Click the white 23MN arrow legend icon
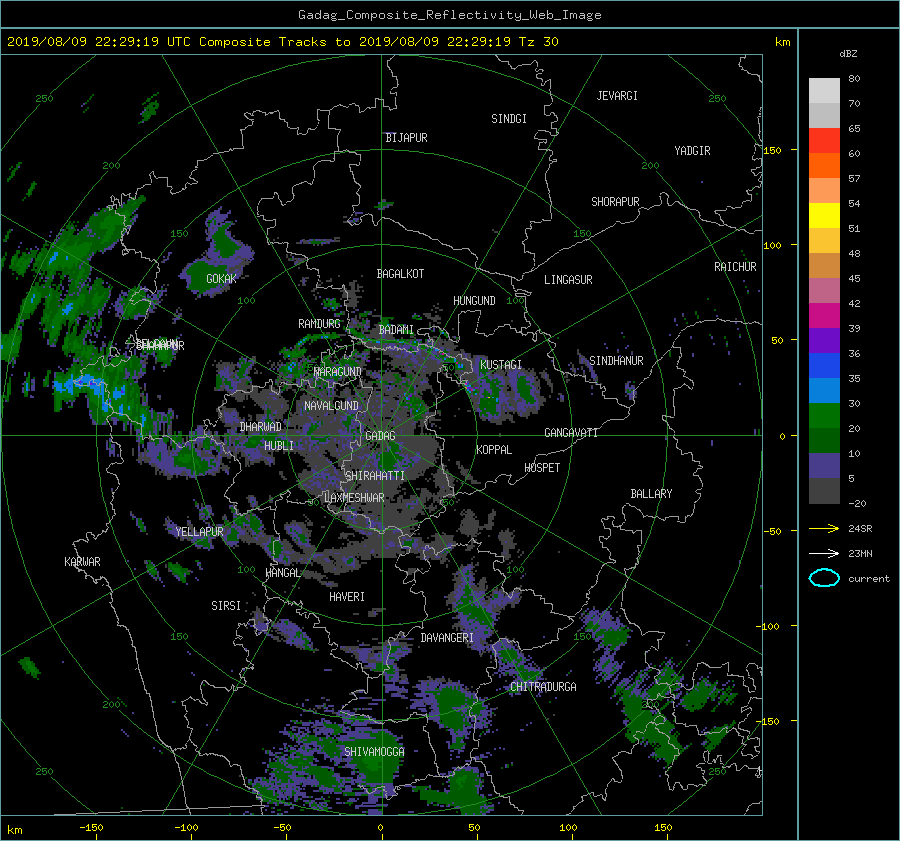This screenshot has height=841, width=900. pyautogui.click(x=824, y=553)
